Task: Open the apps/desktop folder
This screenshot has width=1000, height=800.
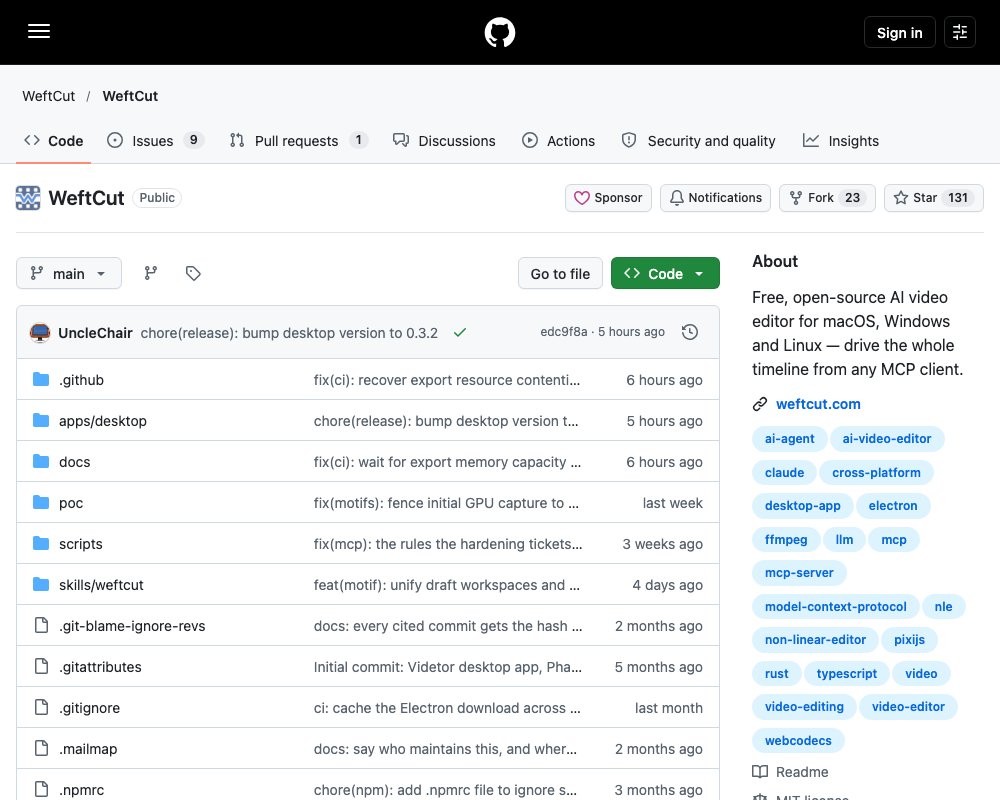Action: 103,421
